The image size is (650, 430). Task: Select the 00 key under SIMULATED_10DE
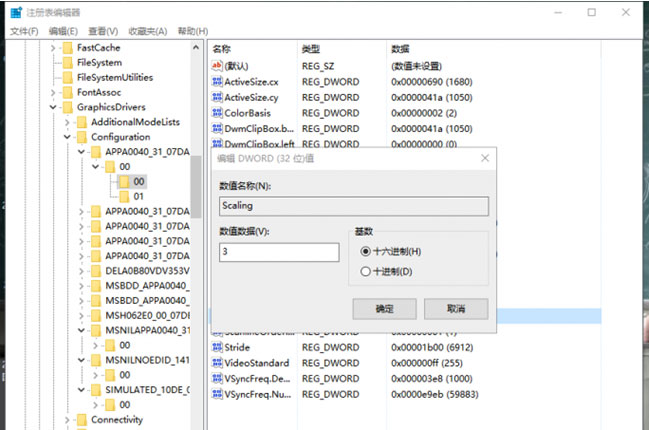click(124, 405)
